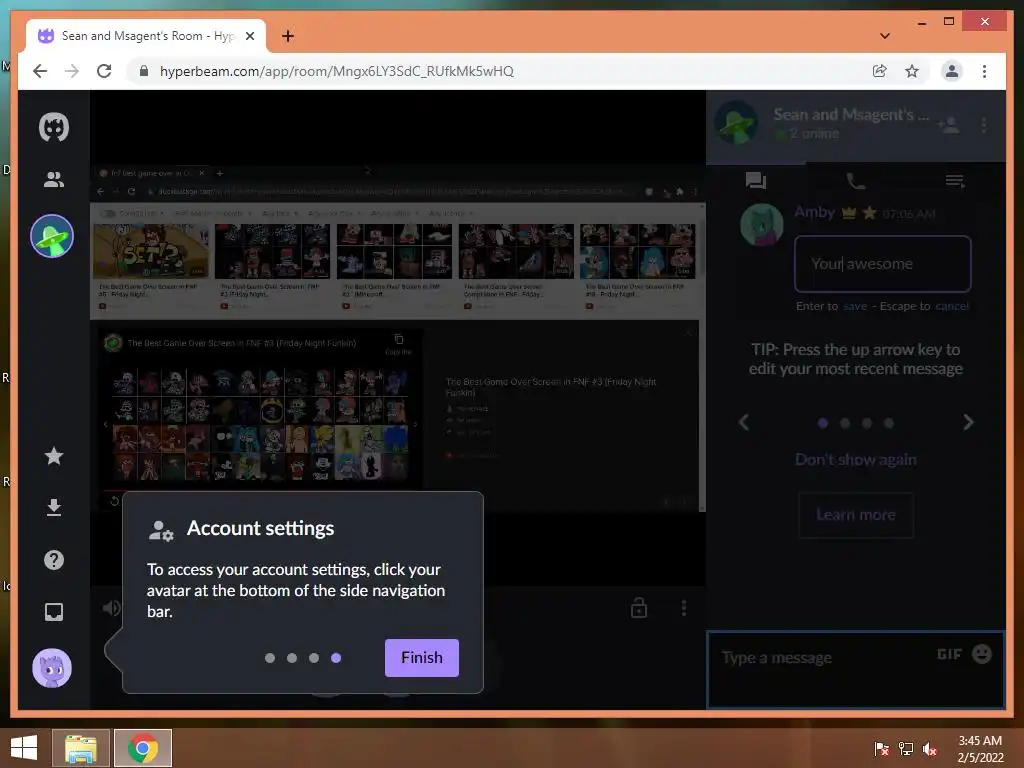The height and width of the screenshot is (768, 1024).
Task: Open the Windows Start button
Action: (24, 748)
